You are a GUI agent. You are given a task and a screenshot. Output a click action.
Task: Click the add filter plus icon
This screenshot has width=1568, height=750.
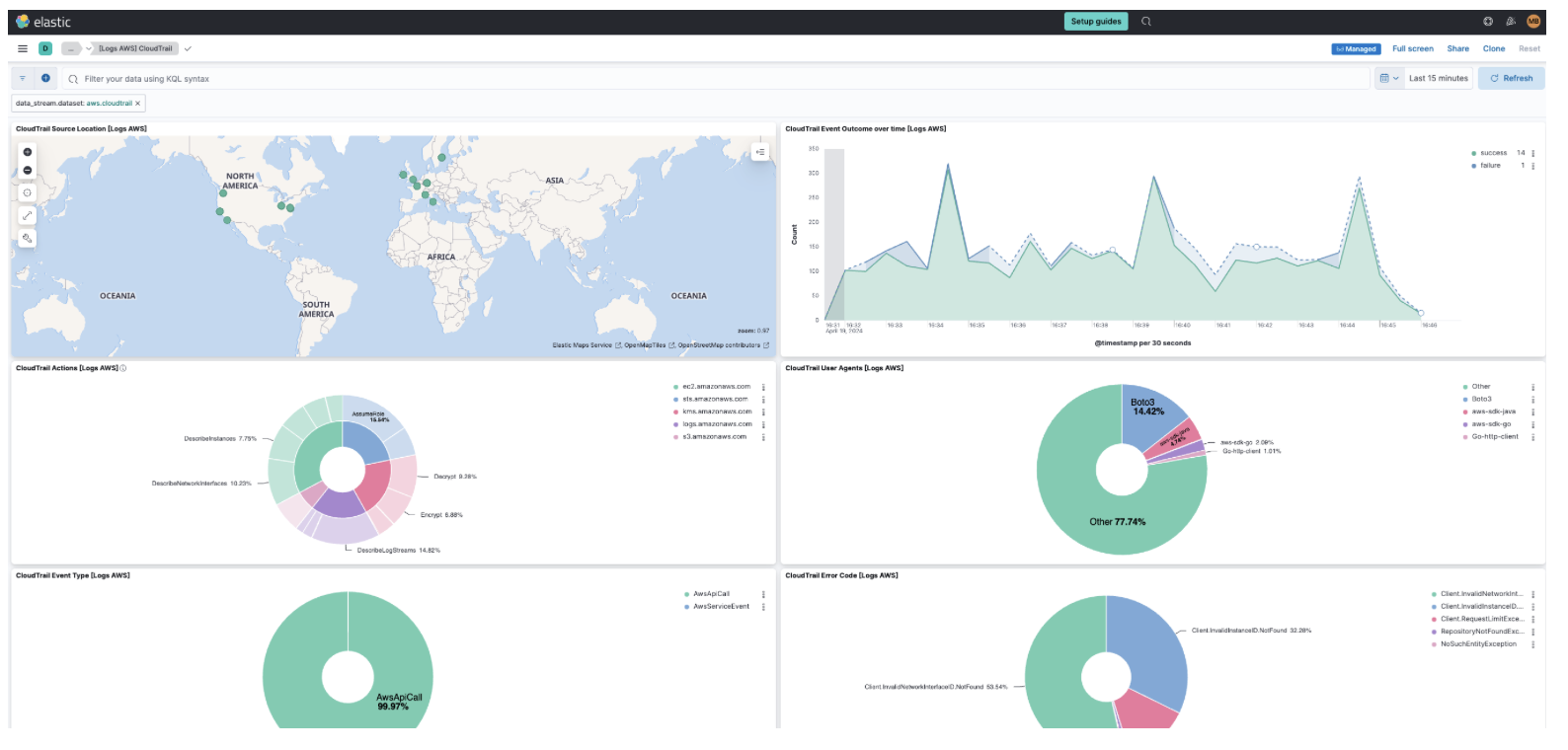(x=45, y=78)
